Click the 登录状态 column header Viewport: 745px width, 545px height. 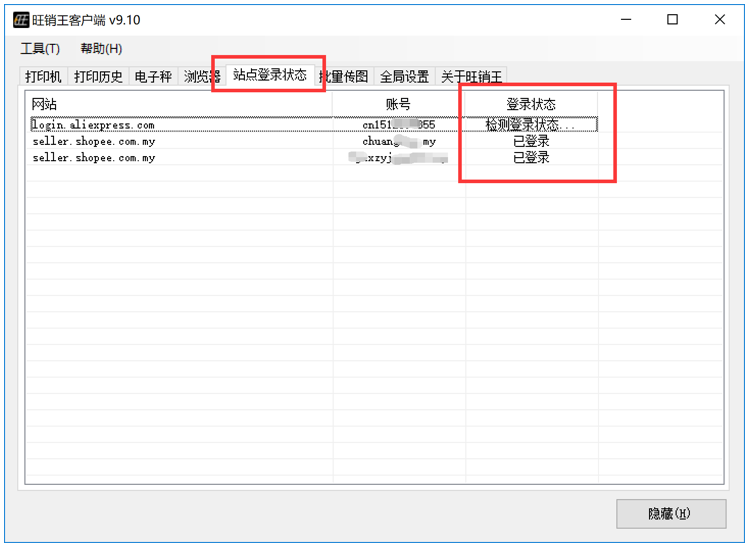531,104
